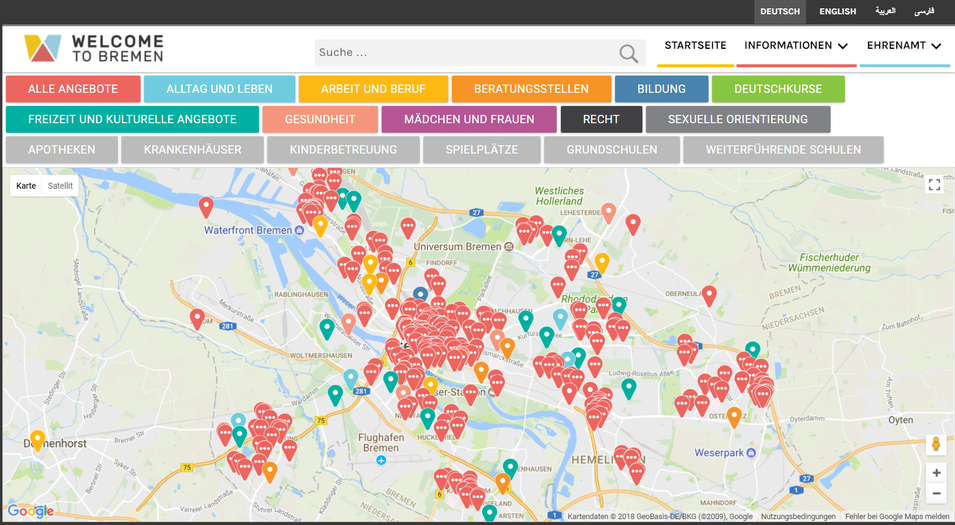
Task: Switch site language to English
Action: click(837, 12)
